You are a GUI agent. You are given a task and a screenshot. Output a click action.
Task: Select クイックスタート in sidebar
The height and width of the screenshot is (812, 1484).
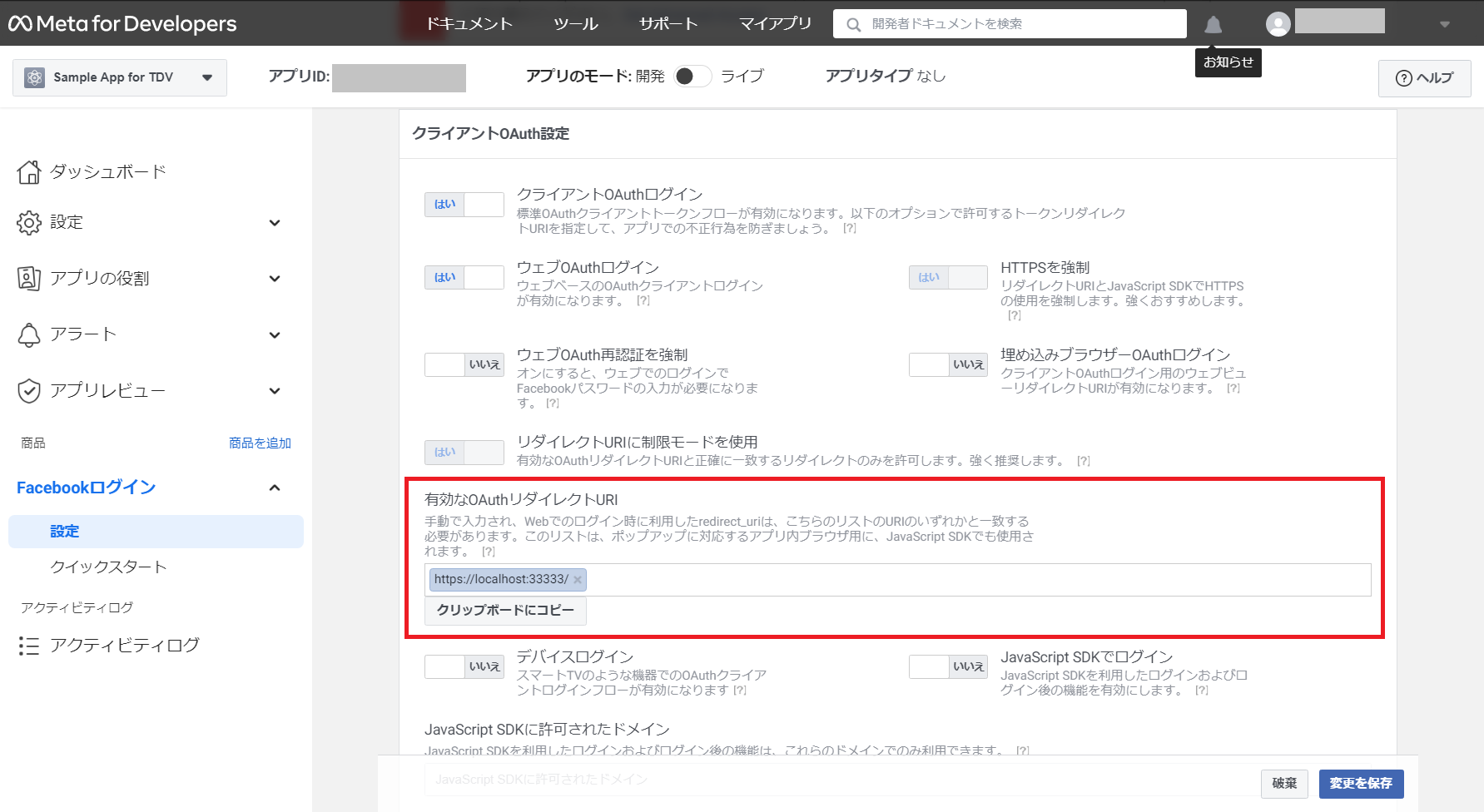coord(108,567)
